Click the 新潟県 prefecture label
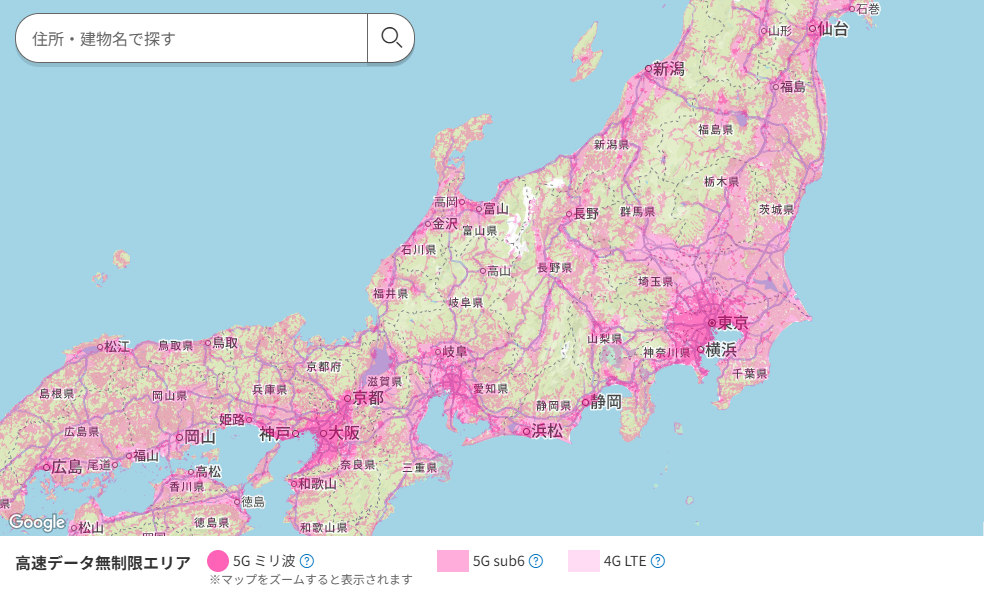This screenshot has width=984, height=597. [612, 144]
